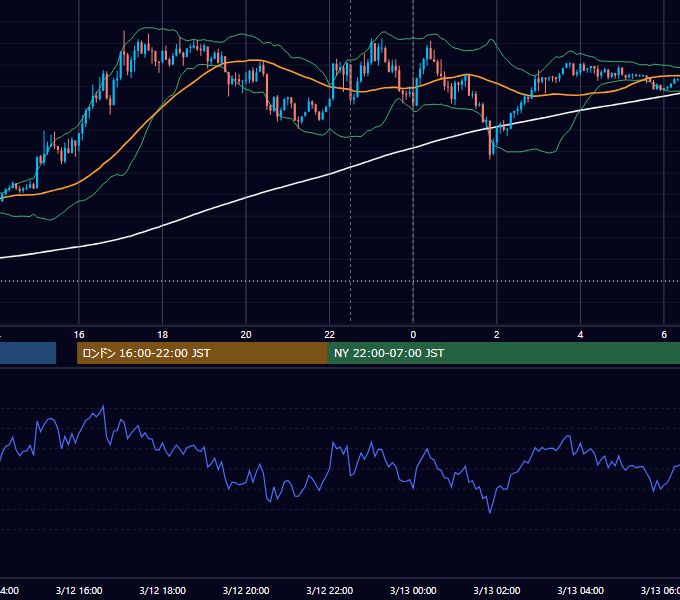Screen dimensions: 680x600
Task: Click the 0 hour label on price chart axis
Action: pos(413,335)
